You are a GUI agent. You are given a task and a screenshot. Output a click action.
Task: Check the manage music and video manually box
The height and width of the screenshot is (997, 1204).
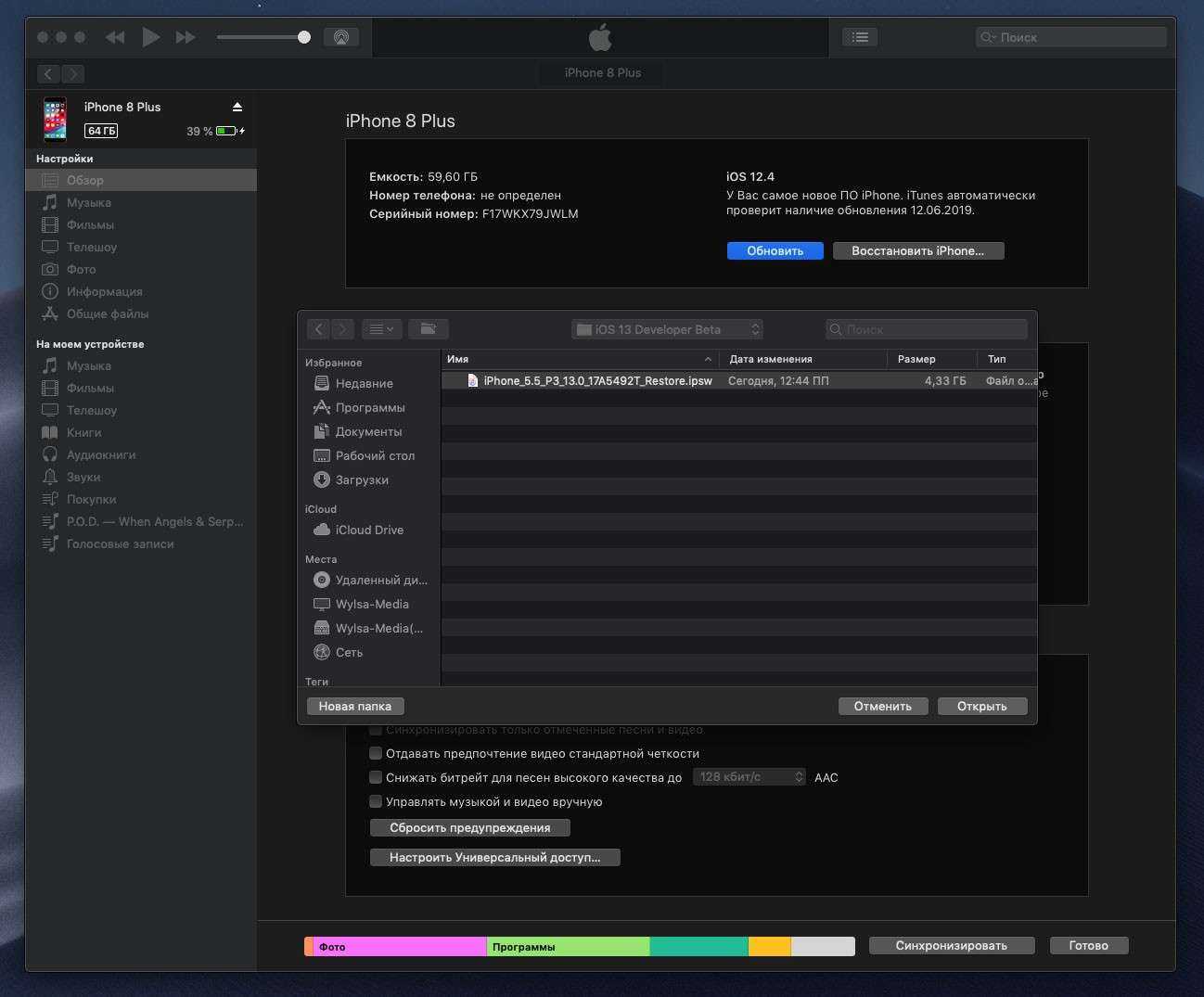(376, 801)
